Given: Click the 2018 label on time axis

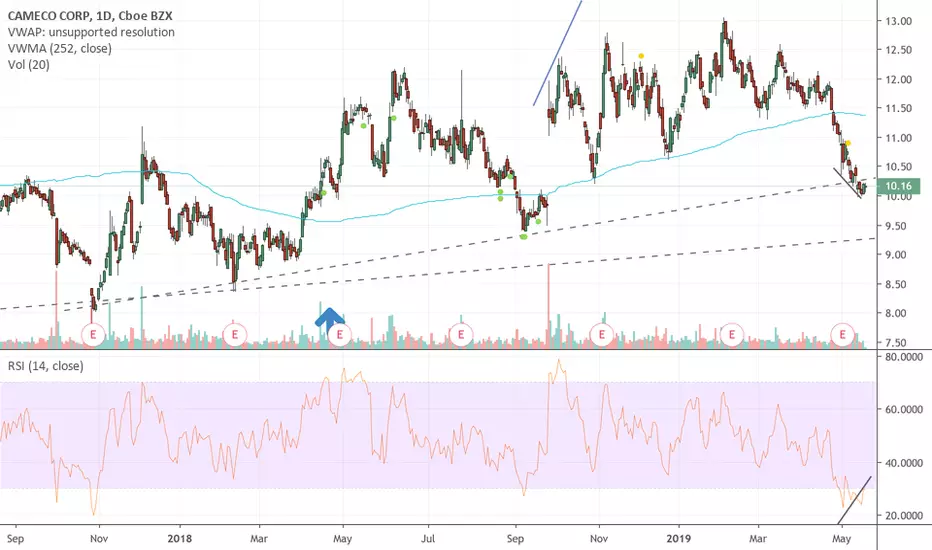Looking at the screenshot, I should click(x=179, y=539).
